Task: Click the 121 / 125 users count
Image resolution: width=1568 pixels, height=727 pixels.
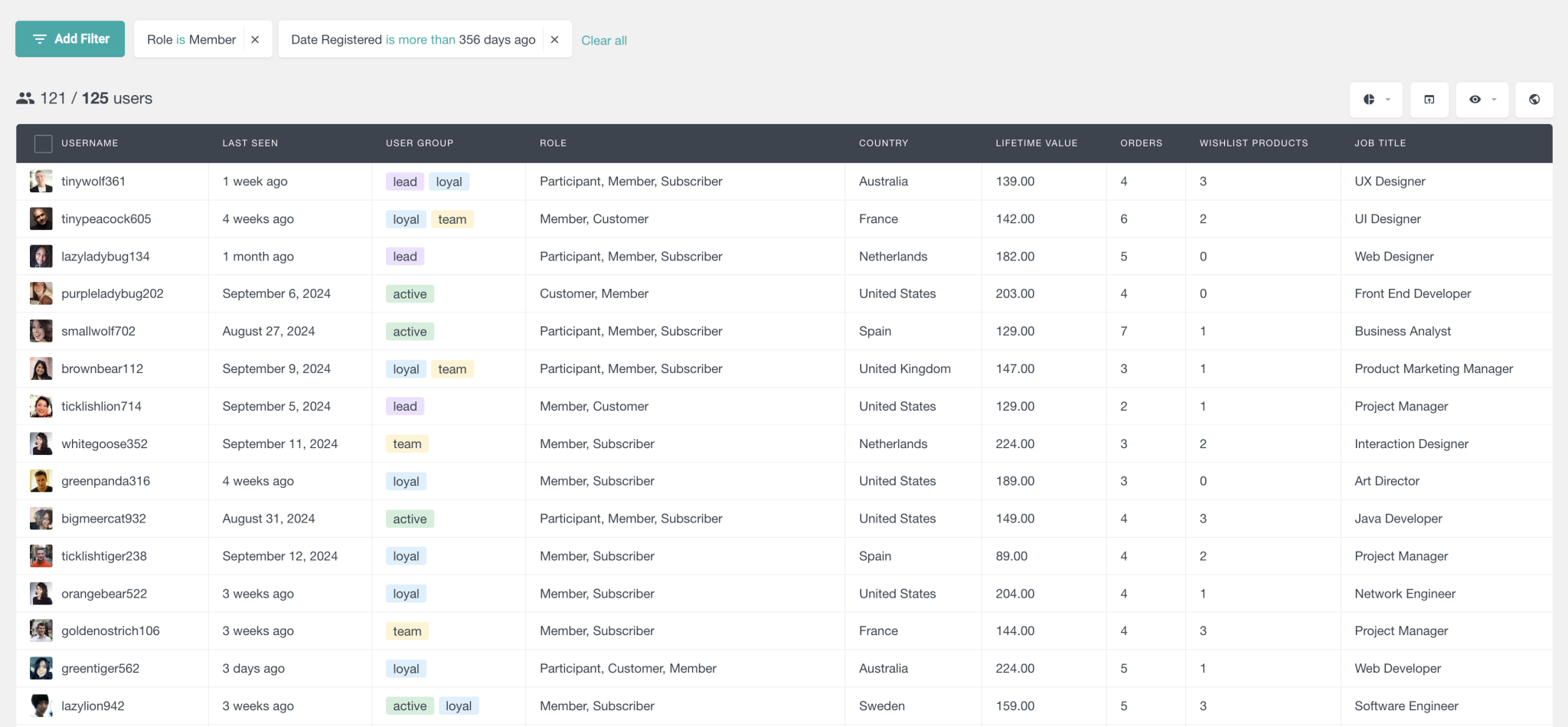Action: [x=96, y=98]
